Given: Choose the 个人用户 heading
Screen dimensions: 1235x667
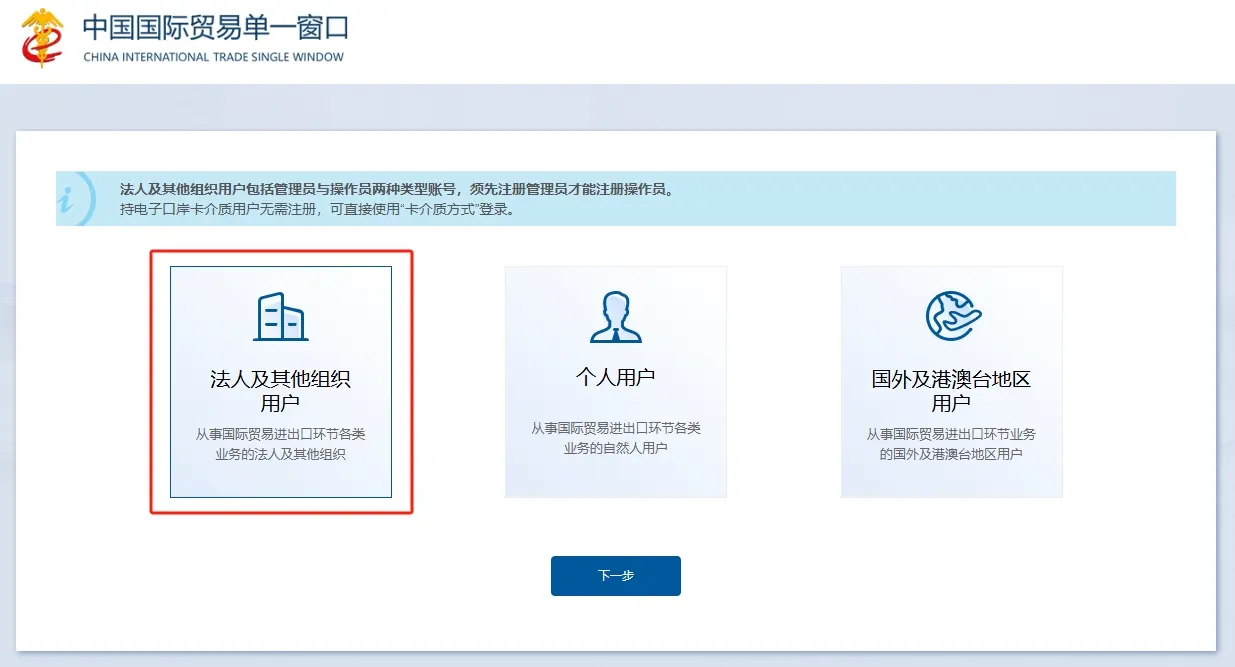Looking at the screenshot, I should [x=615, y=377].
